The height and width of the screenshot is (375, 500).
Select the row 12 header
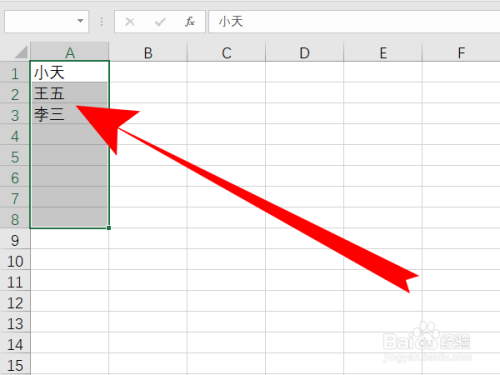point(15,302)
